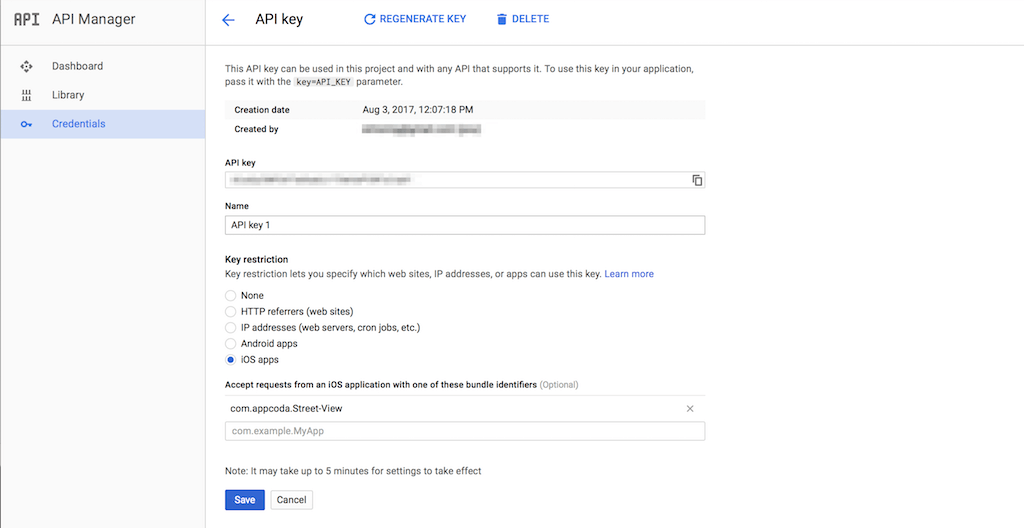Go to the Dashboard menu item

[77, 66]
